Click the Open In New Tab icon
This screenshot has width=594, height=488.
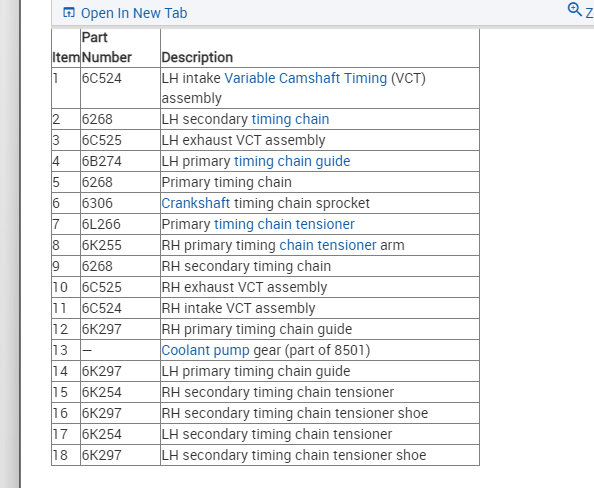tap(69, 13)
